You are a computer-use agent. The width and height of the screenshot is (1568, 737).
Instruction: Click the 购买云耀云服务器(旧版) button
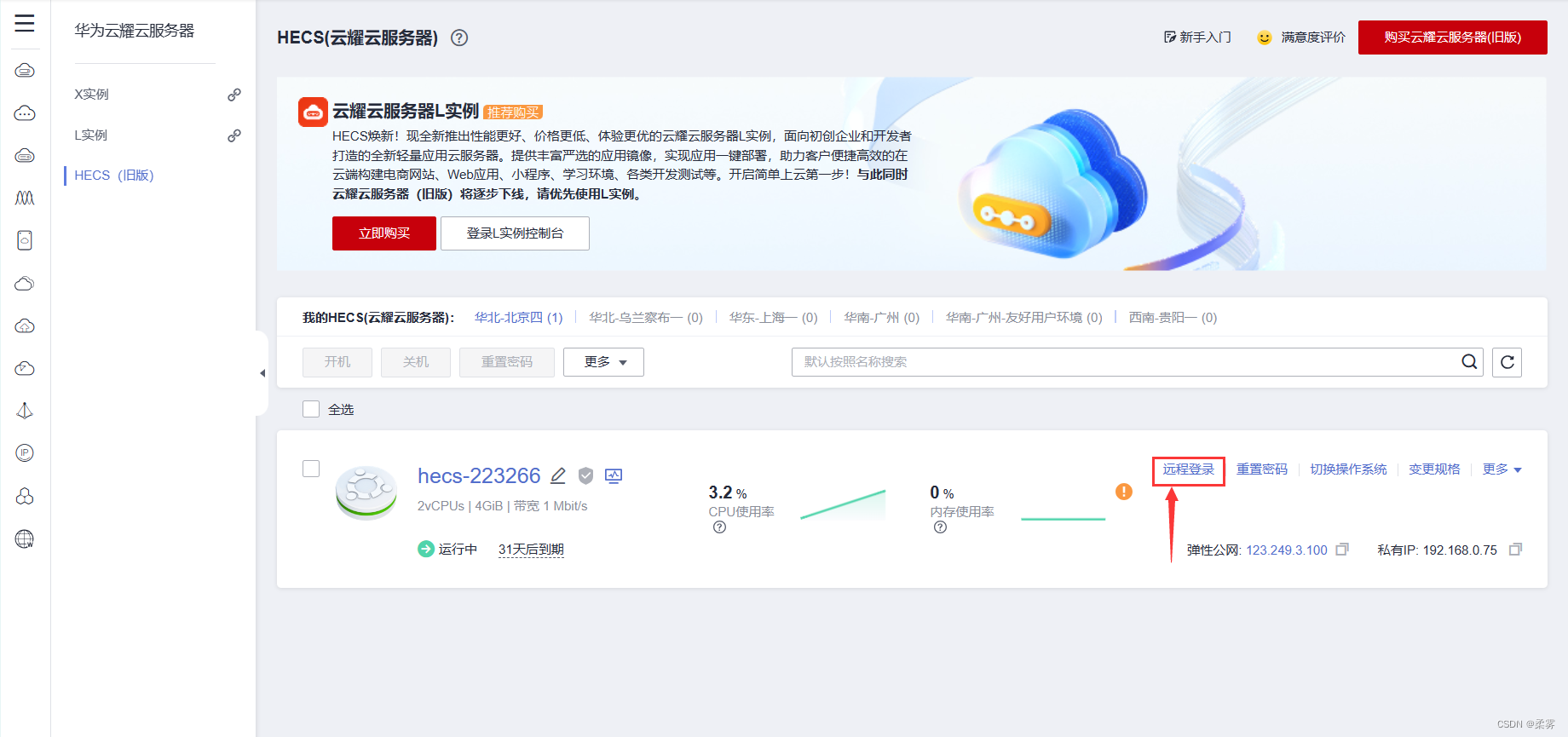1453,37
